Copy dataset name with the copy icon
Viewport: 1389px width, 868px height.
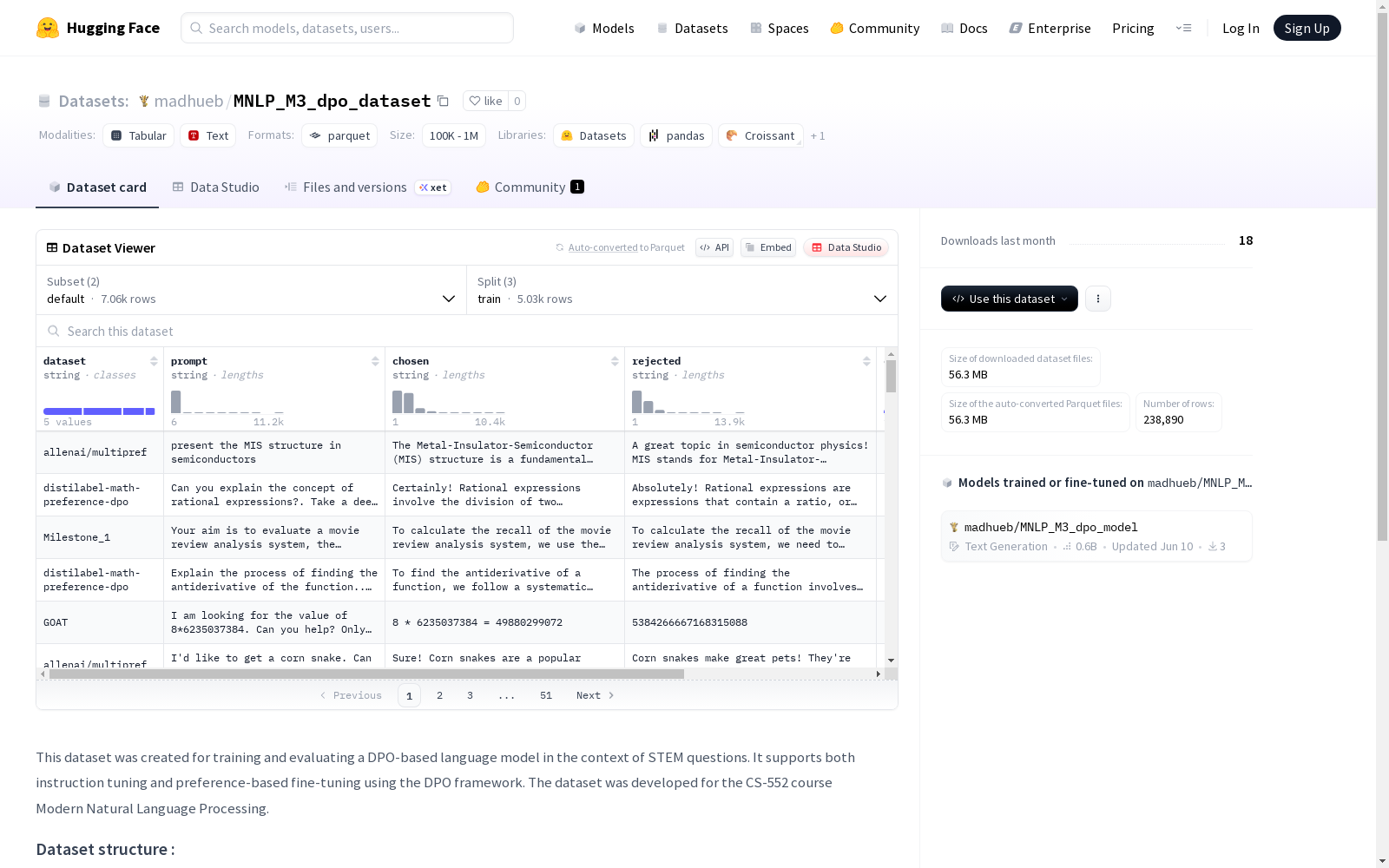point(443,101)
